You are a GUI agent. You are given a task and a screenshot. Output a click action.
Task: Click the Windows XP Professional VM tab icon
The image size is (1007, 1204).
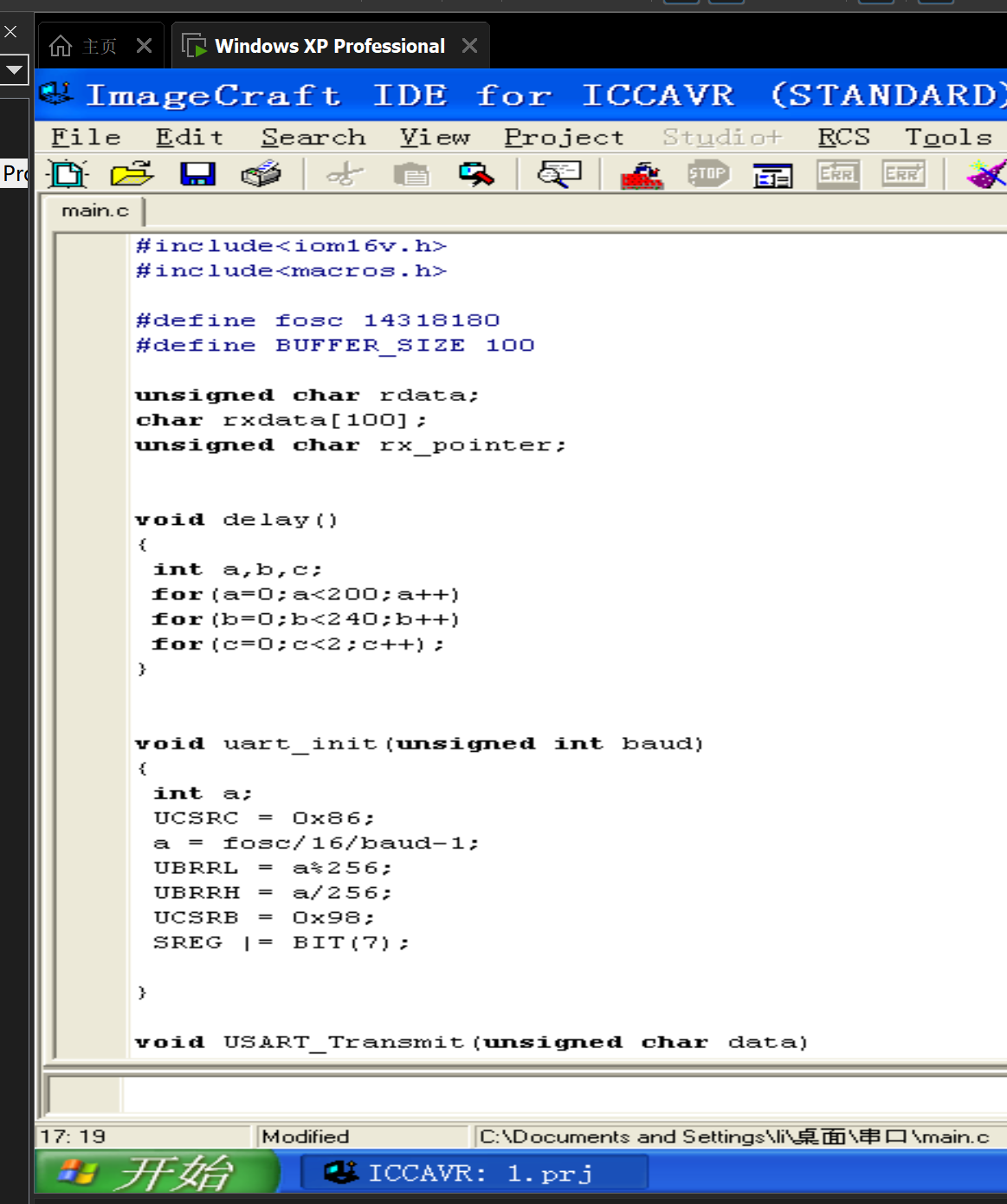pos(194,46)
